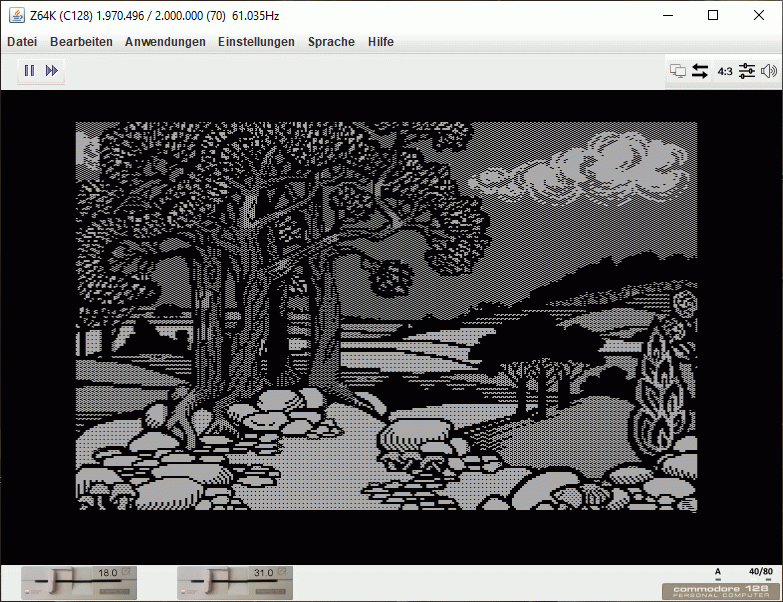This screenshot has height=602, width=783.
Task: Click the first disk drive showing 18.0
Action: [x=79, y=583]
